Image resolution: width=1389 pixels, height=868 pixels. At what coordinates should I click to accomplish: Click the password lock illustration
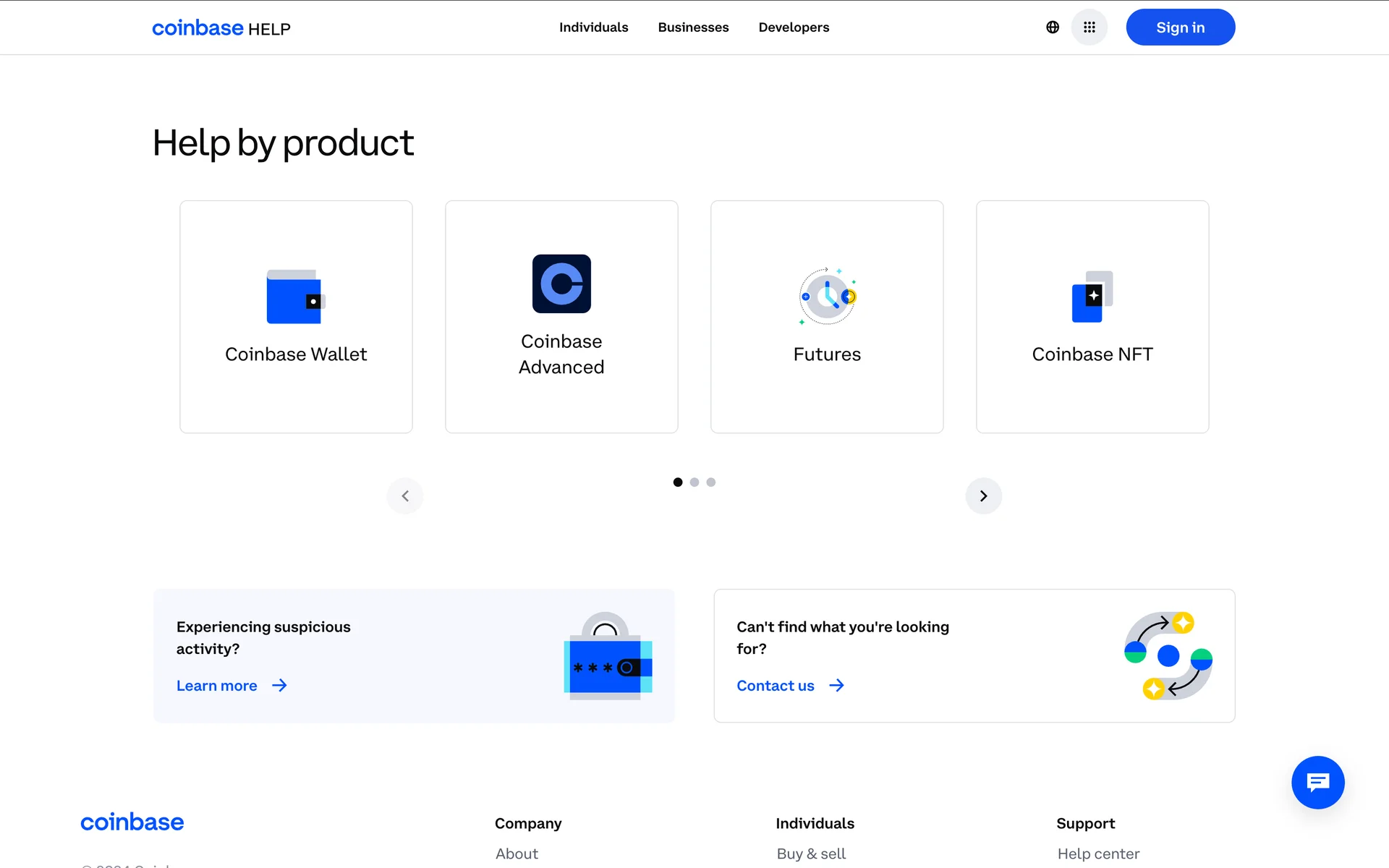[608, 656]
